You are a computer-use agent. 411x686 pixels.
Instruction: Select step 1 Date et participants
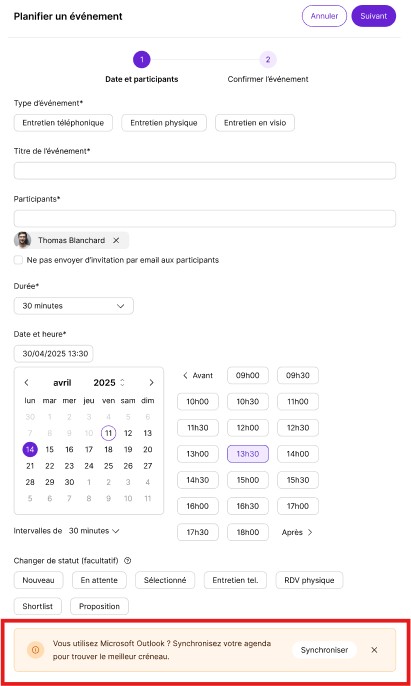(x=142, y=60)
